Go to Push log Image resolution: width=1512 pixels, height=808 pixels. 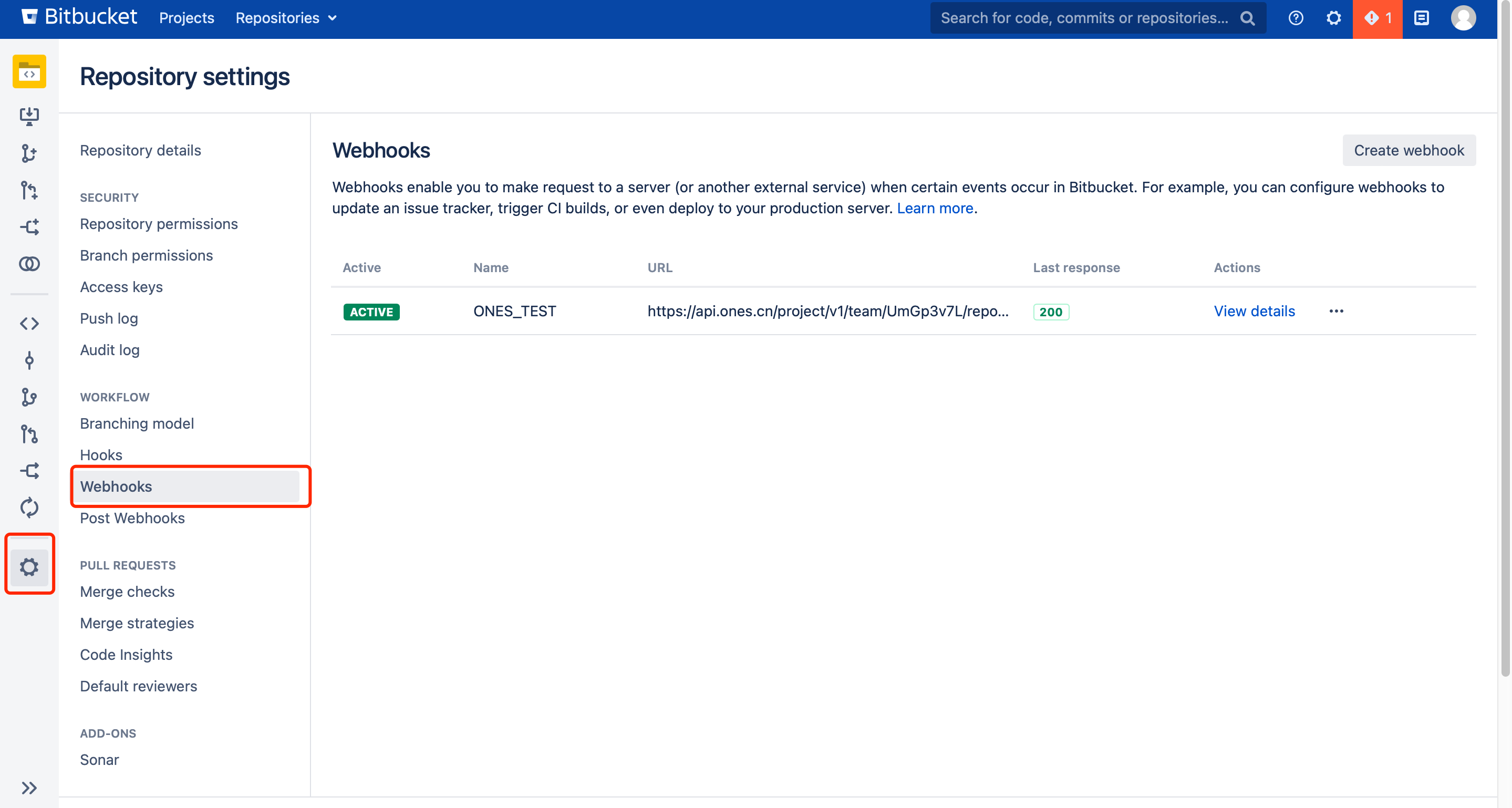(x=109, y=318)
